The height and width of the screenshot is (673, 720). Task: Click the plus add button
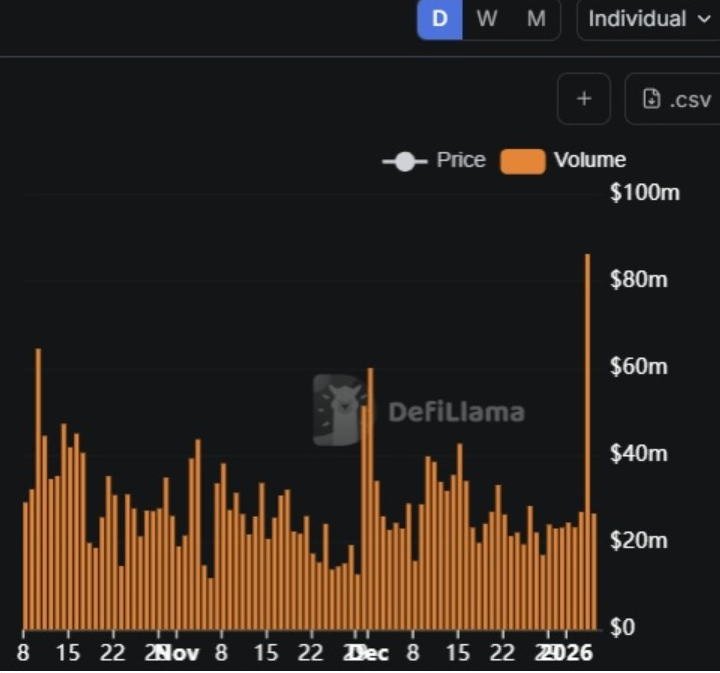(x=584, y=99)
